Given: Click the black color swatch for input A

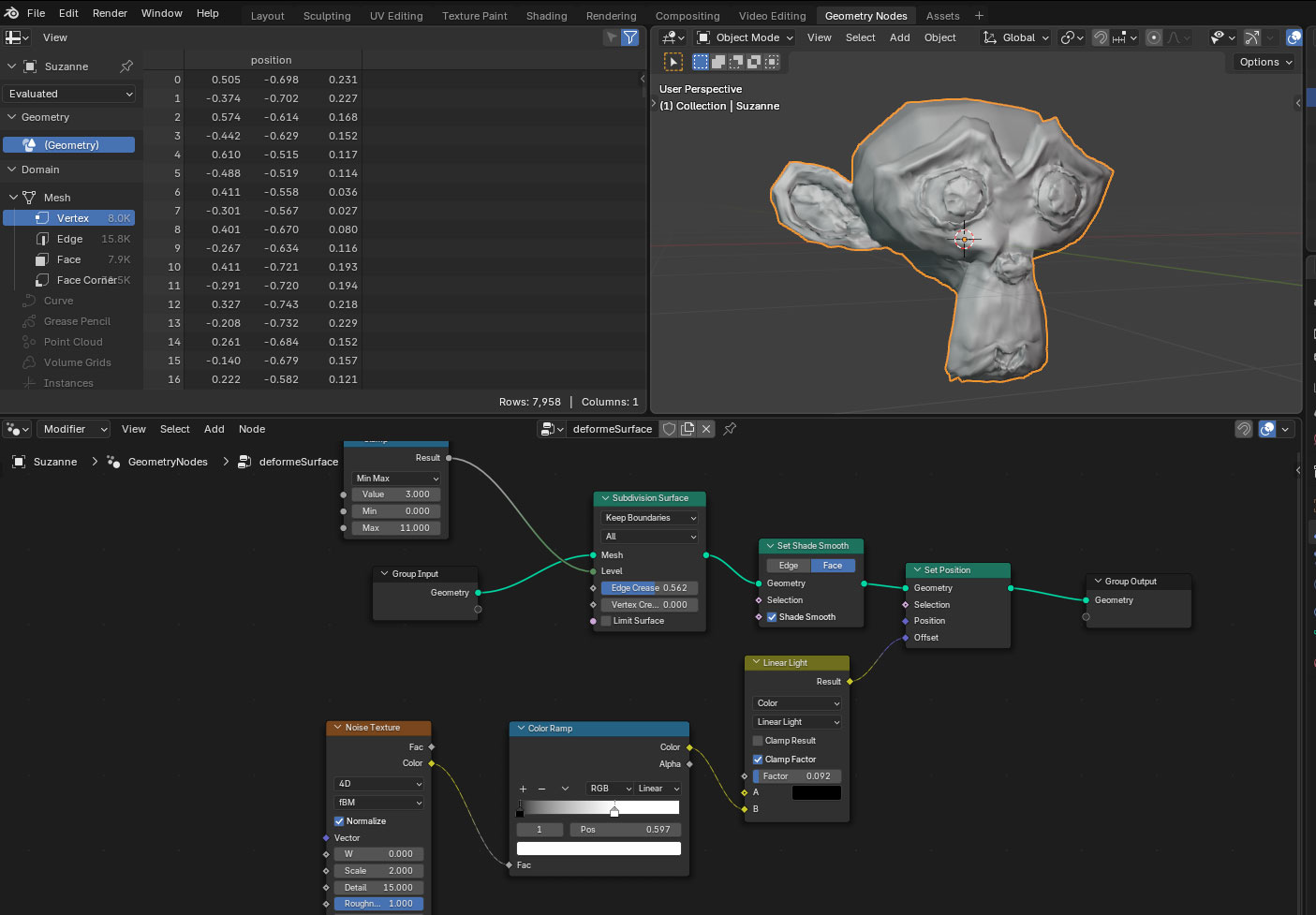Looking at the screenshot, I should tap(816, 793).
